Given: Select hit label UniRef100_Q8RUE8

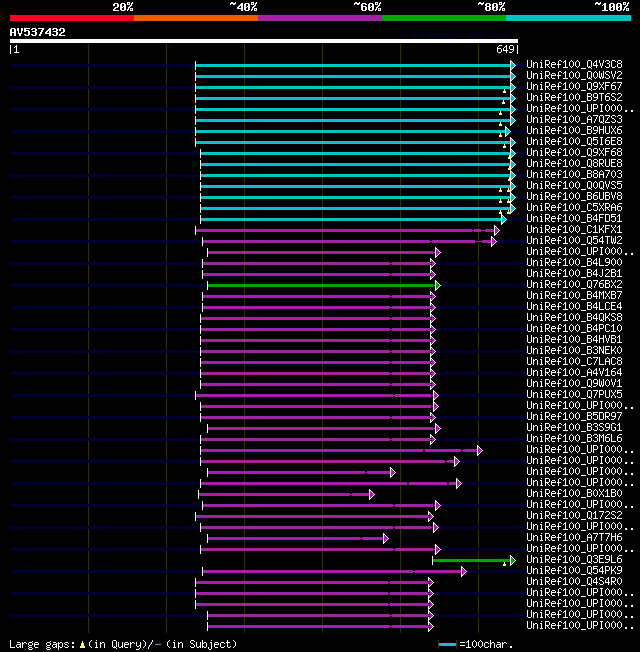Looking at the screenshot, I should click(574, 164).
